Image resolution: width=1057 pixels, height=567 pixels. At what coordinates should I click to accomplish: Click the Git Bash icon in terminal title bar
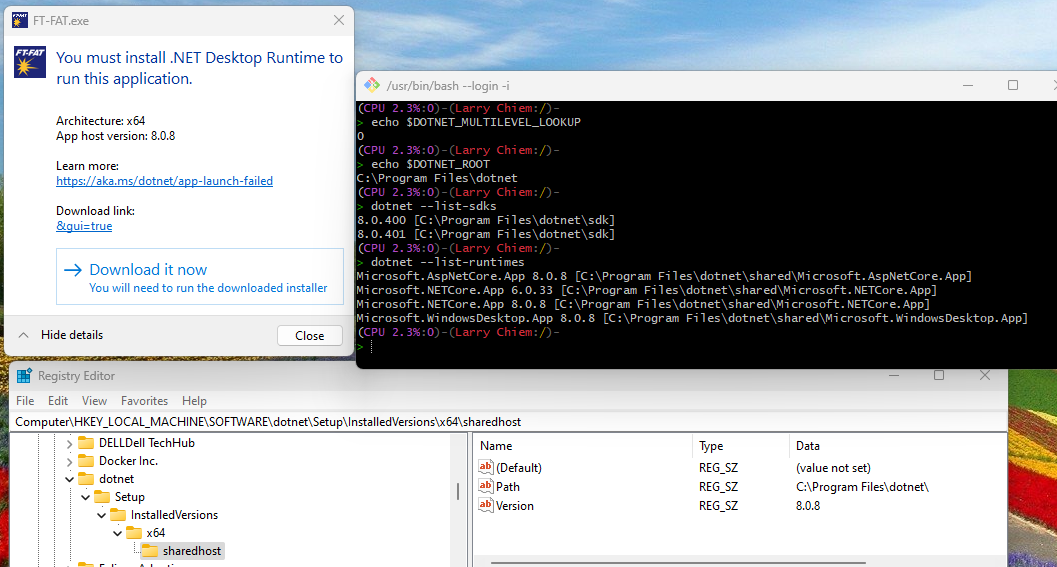(x=371, y=85)
